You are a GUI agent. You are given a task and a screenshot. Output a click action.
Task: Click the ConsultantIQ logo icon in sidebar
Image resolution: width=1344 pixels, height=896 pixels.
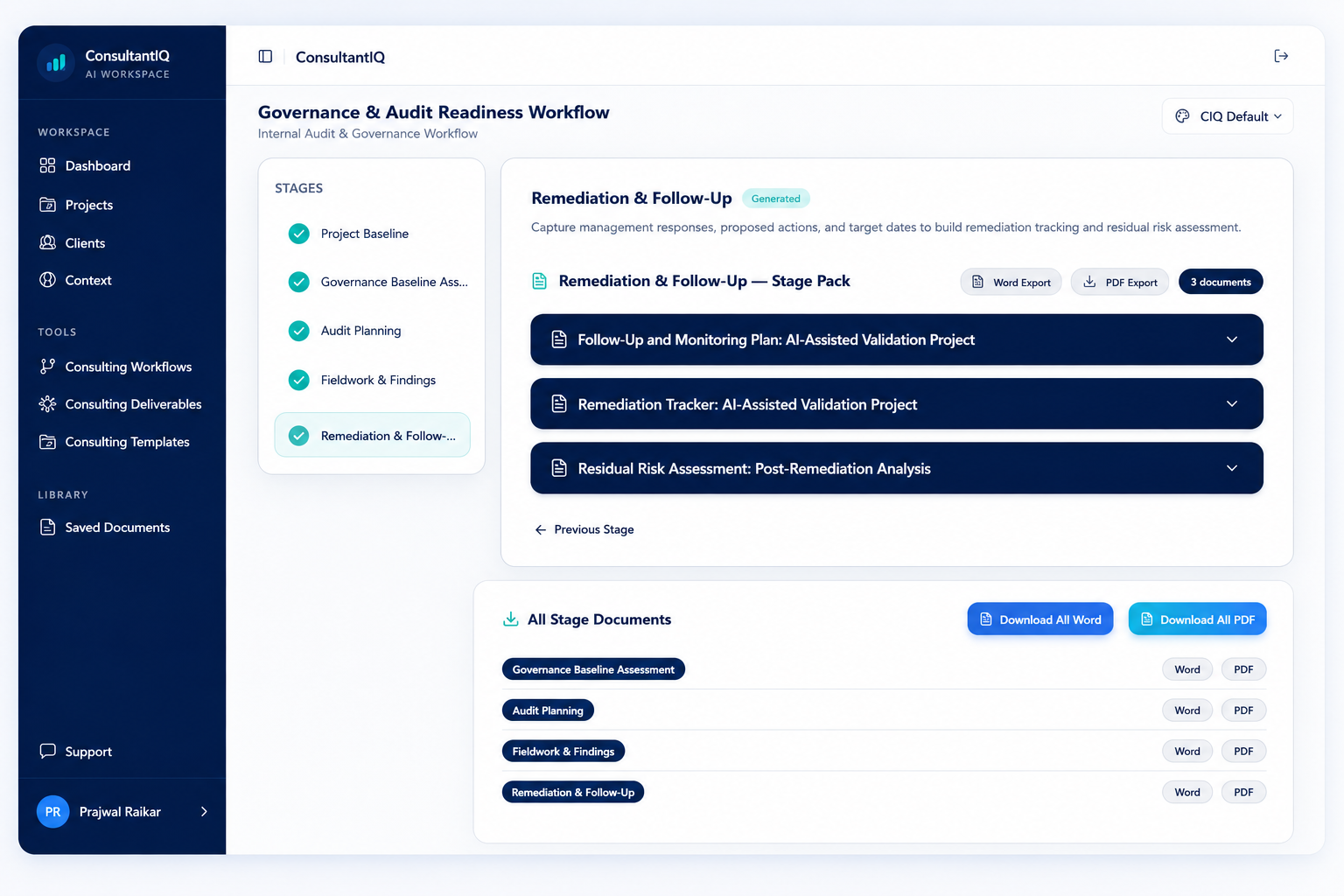[x=55, y=63]
